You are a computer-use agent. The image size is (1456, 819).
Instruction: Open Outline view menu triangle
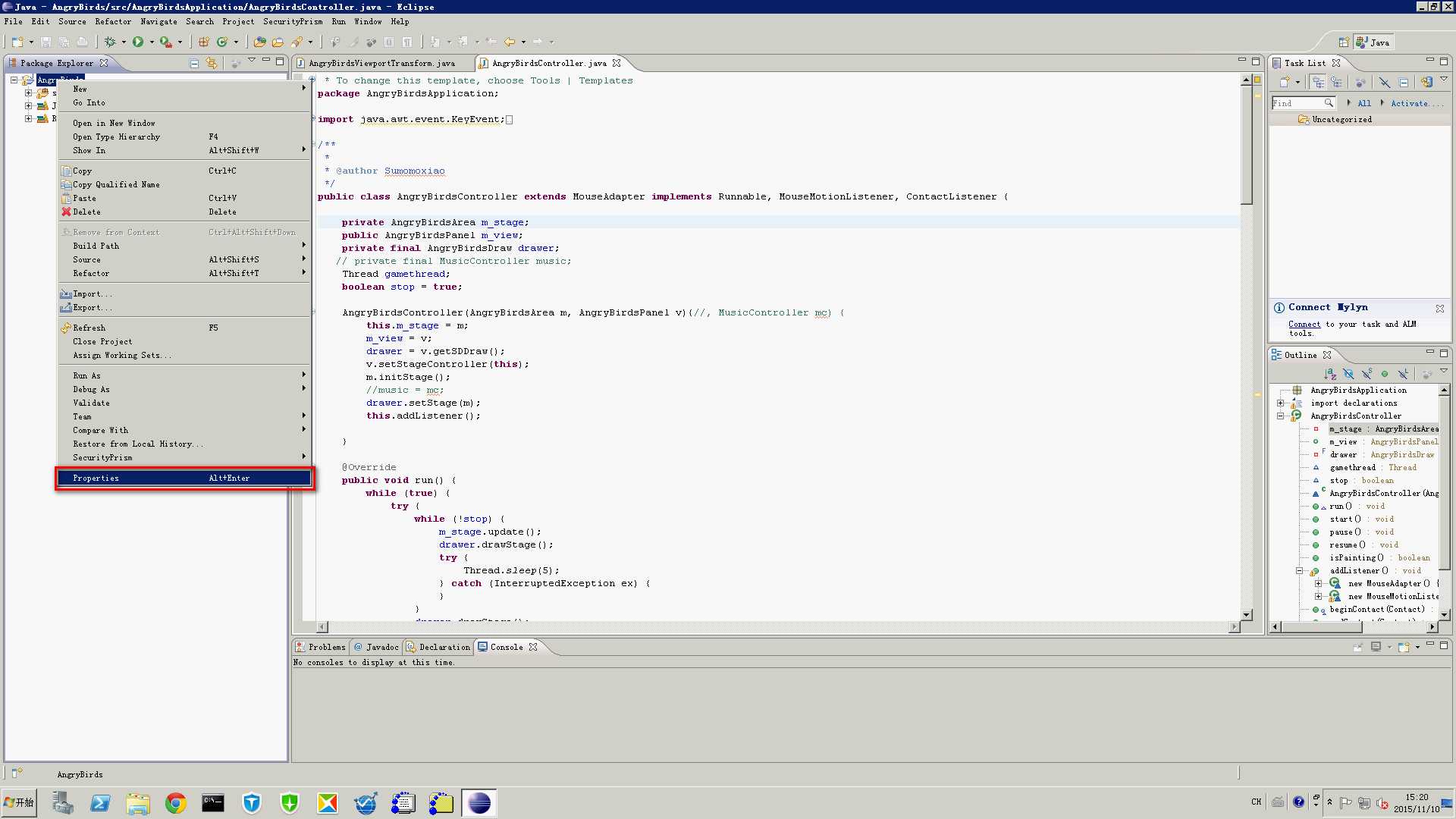1444,371
